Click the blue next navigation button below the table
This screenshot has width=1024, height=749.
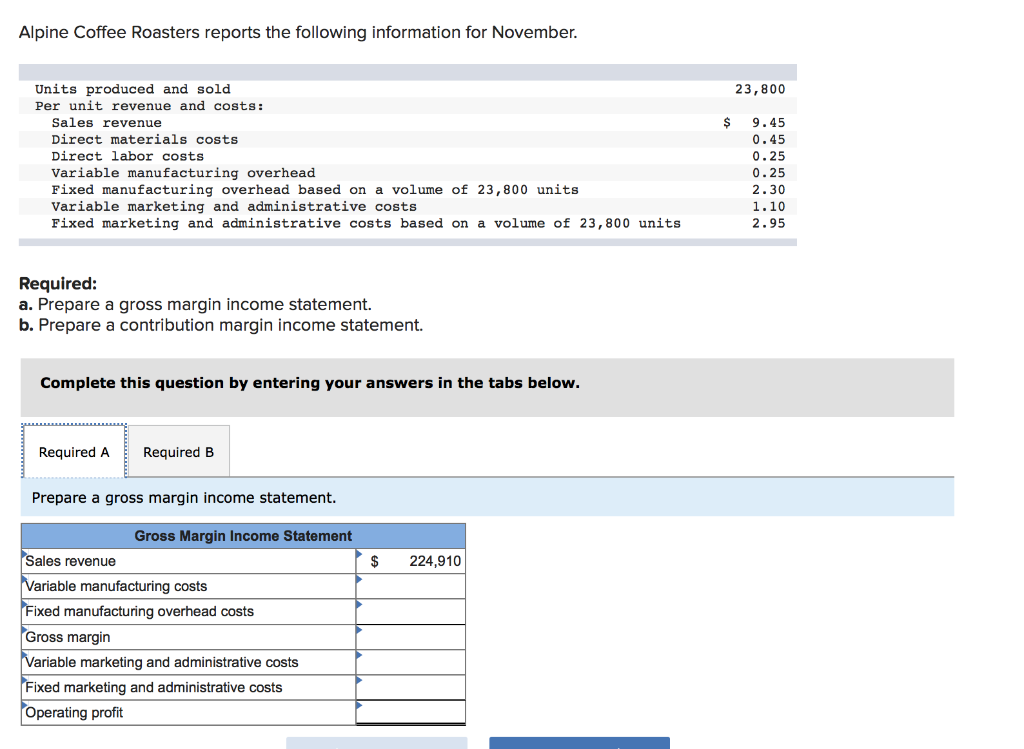[579, 743]
